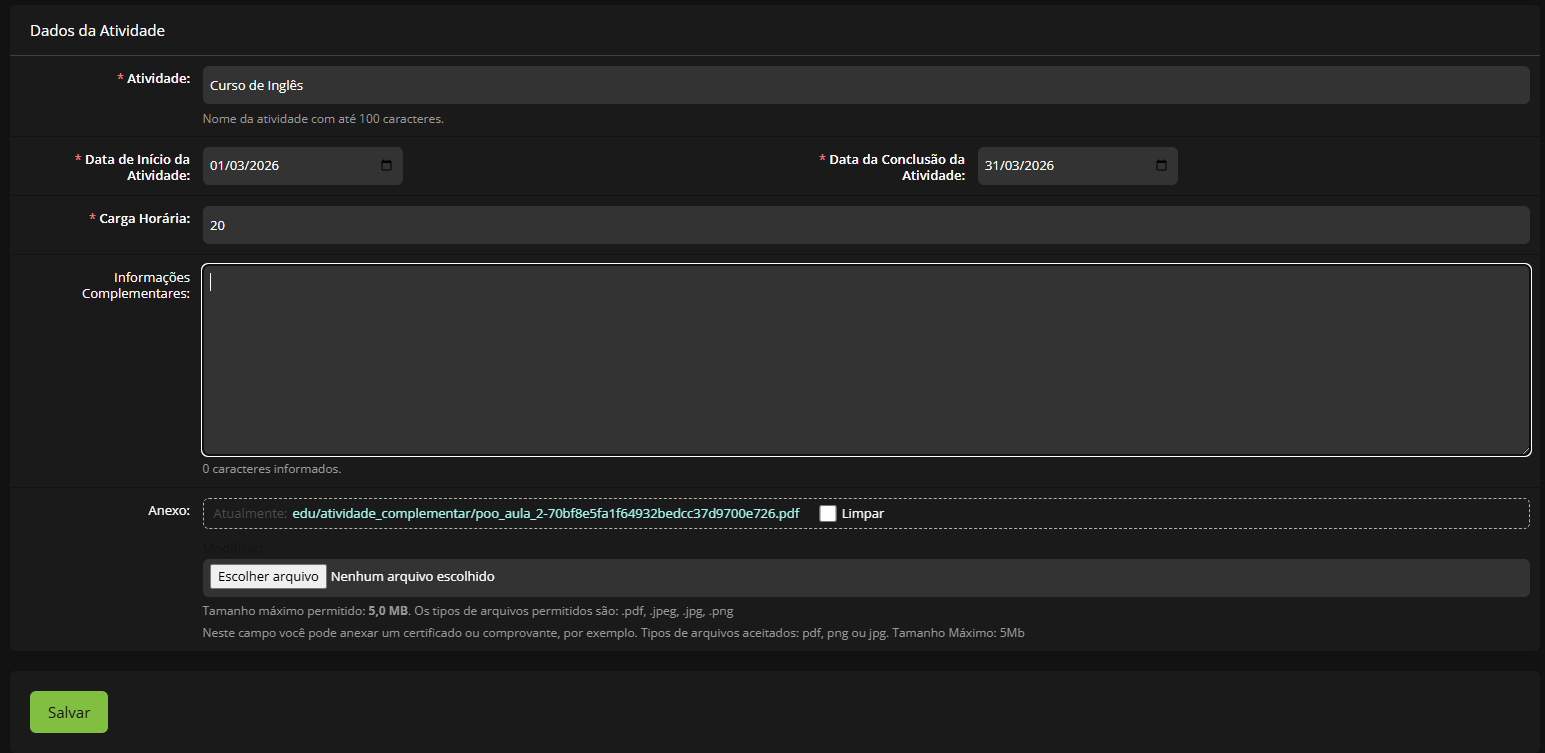Grab the text area resize handle corner
This screenshot has width=1545, height=753.
coord(1524,450)
